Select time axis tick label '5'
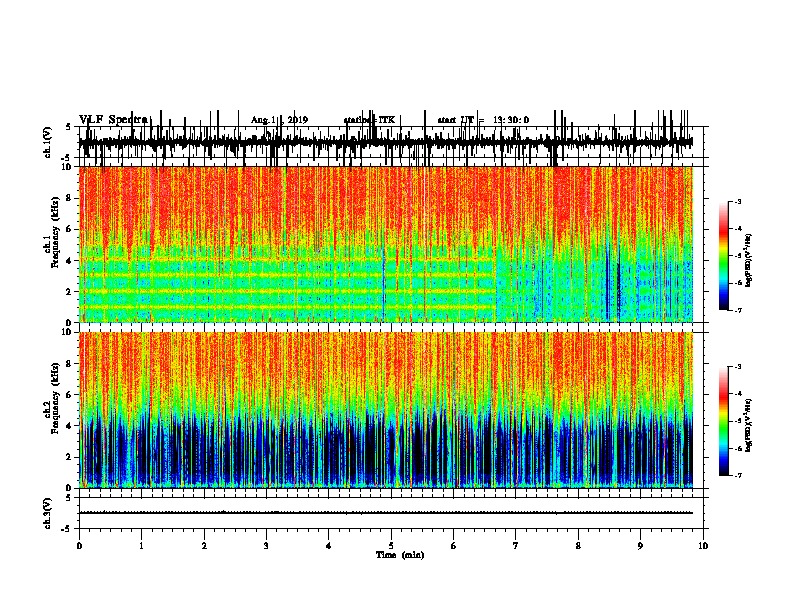 pyautogui.click(x=391, y=546)
